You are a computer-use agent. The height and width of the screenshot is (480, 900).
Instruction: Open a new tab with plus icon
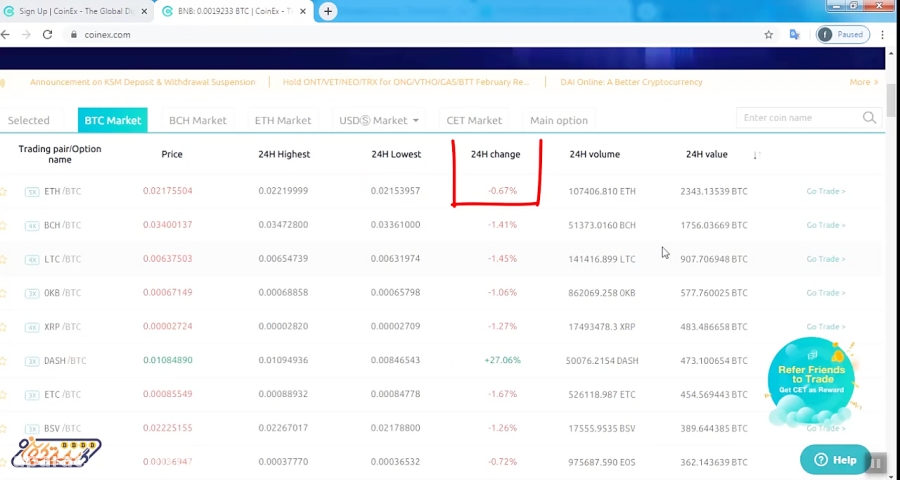tap(328, 11)
